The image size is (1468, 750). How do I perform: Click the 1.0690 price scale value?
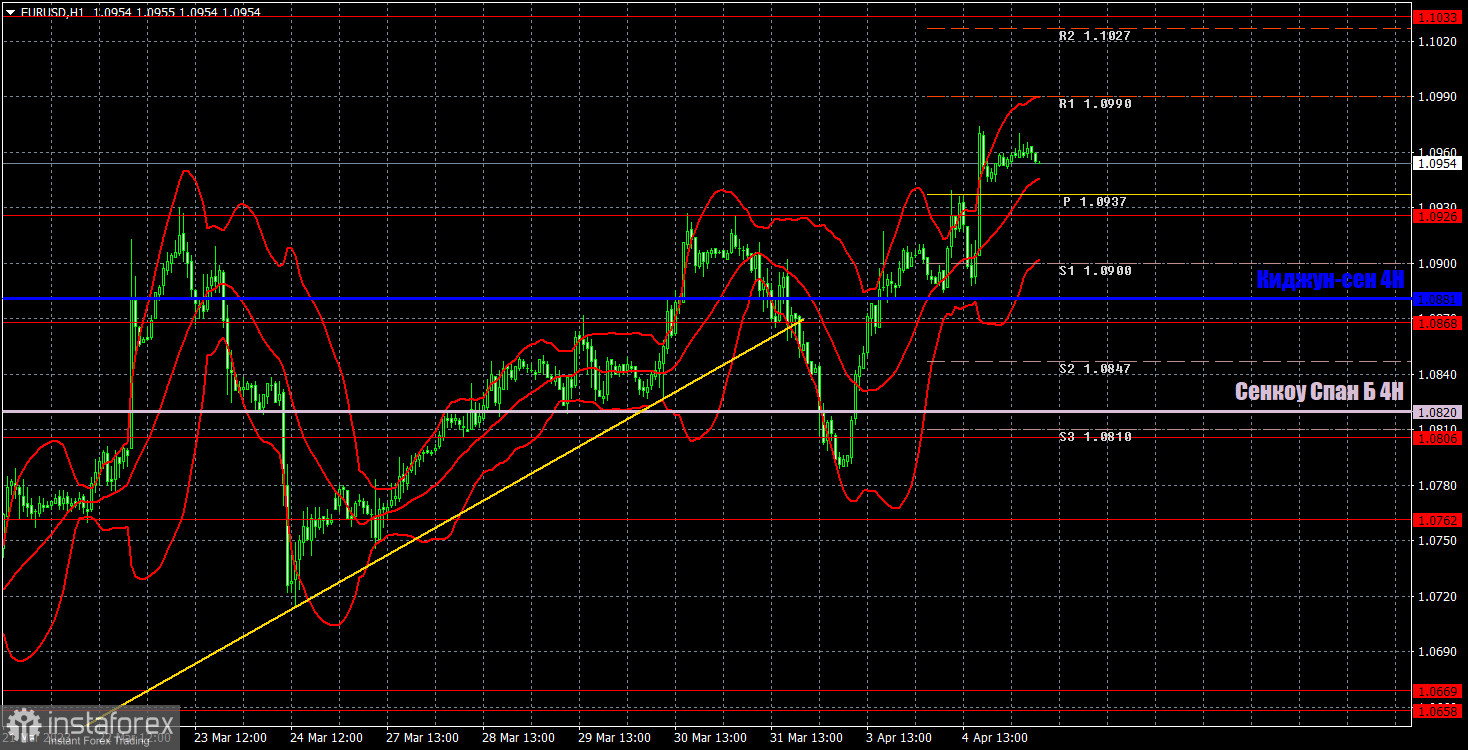(x=1436, y=651)
